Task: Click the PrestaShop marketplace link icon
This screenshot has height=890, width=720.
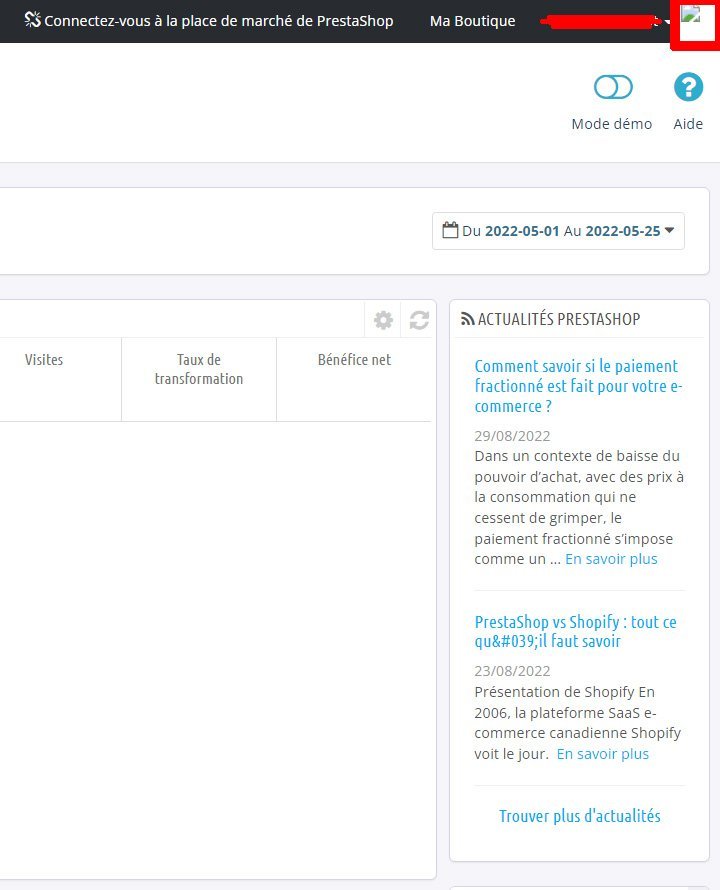Action: tap(32, 20)
